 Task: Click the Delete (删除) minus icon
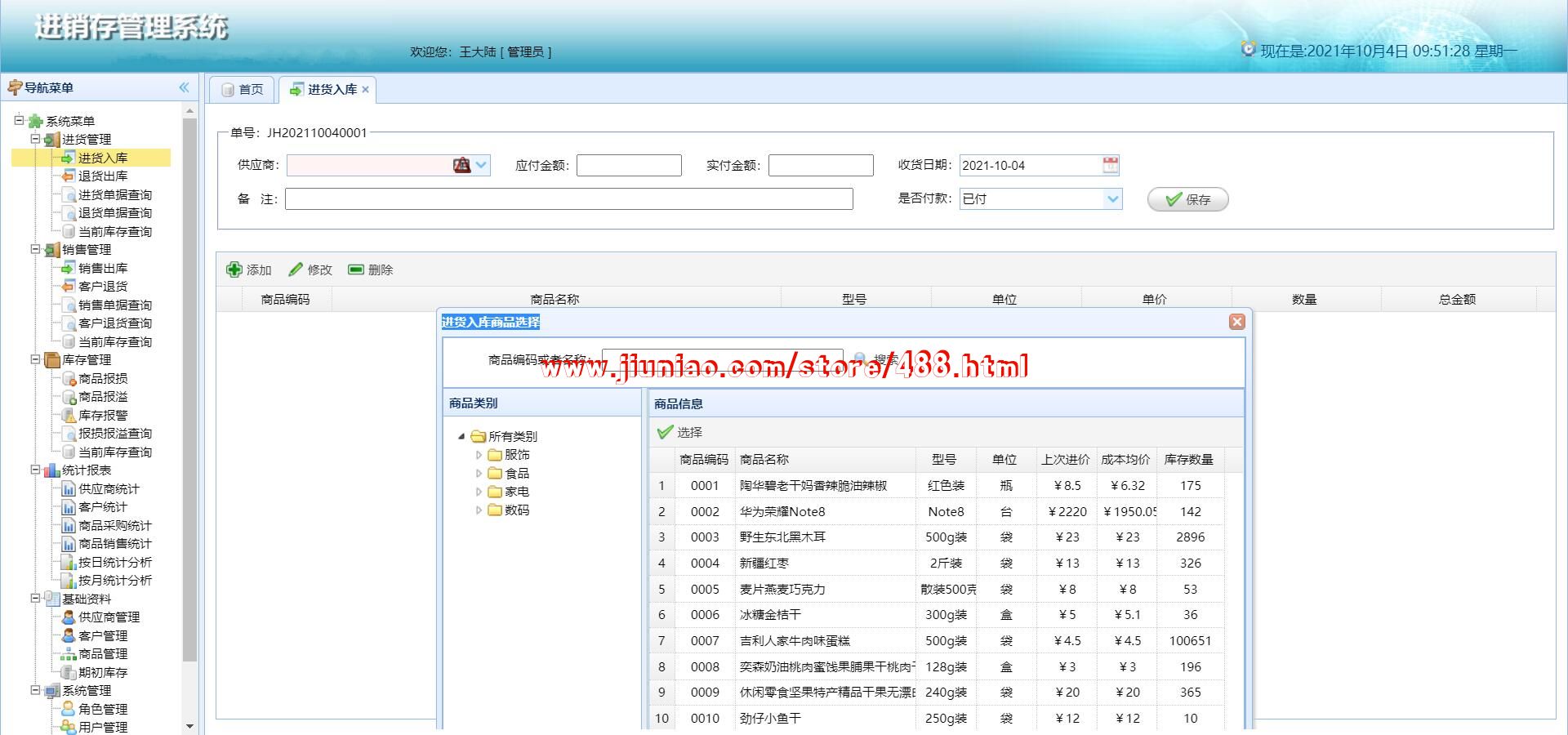(x=356, y=269)
